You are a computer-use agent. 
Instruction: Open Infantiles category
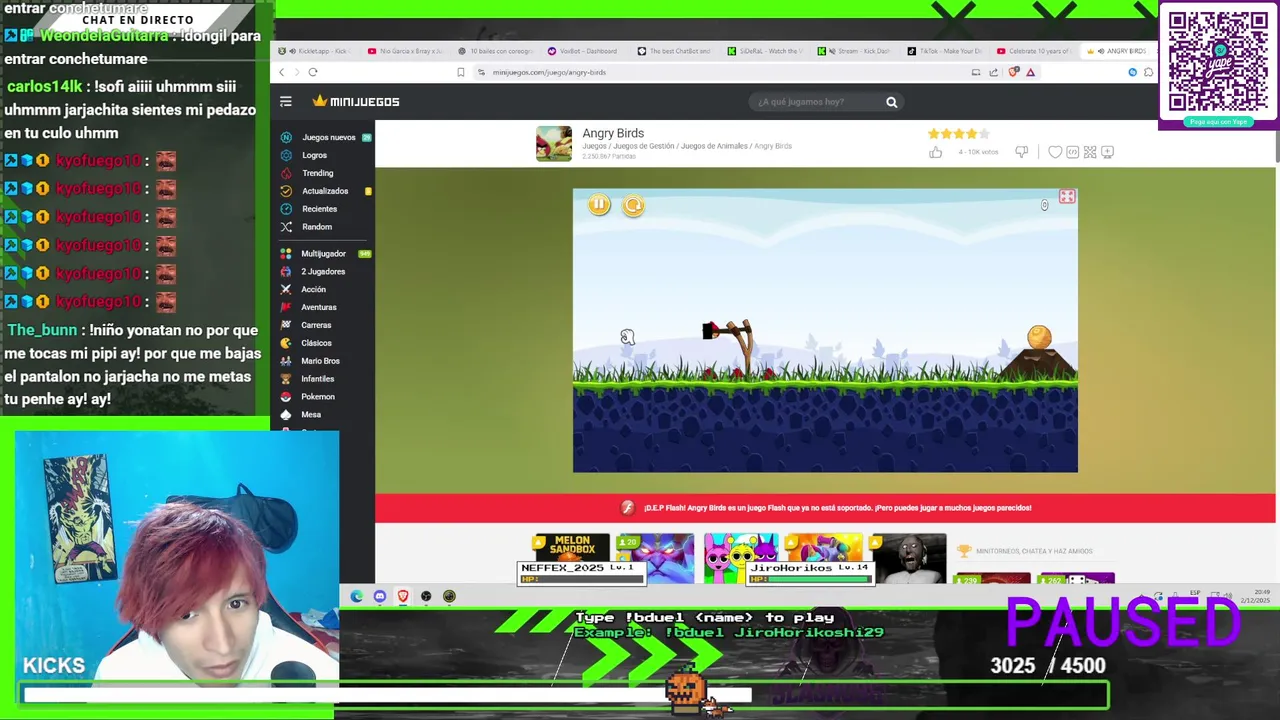pos(318,379)
